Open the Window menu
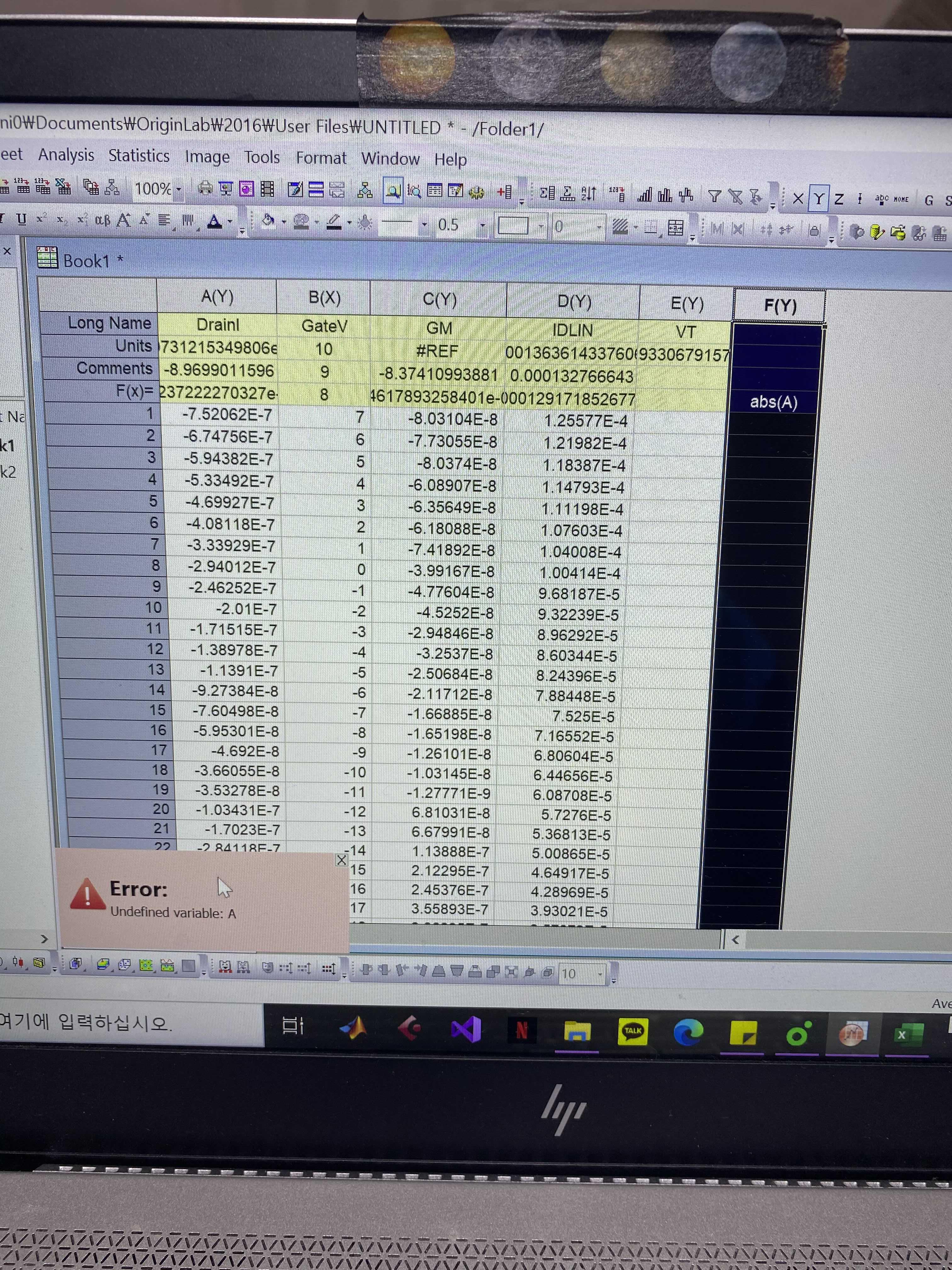The image size is (952, 1270). click(x=390, y=159)
